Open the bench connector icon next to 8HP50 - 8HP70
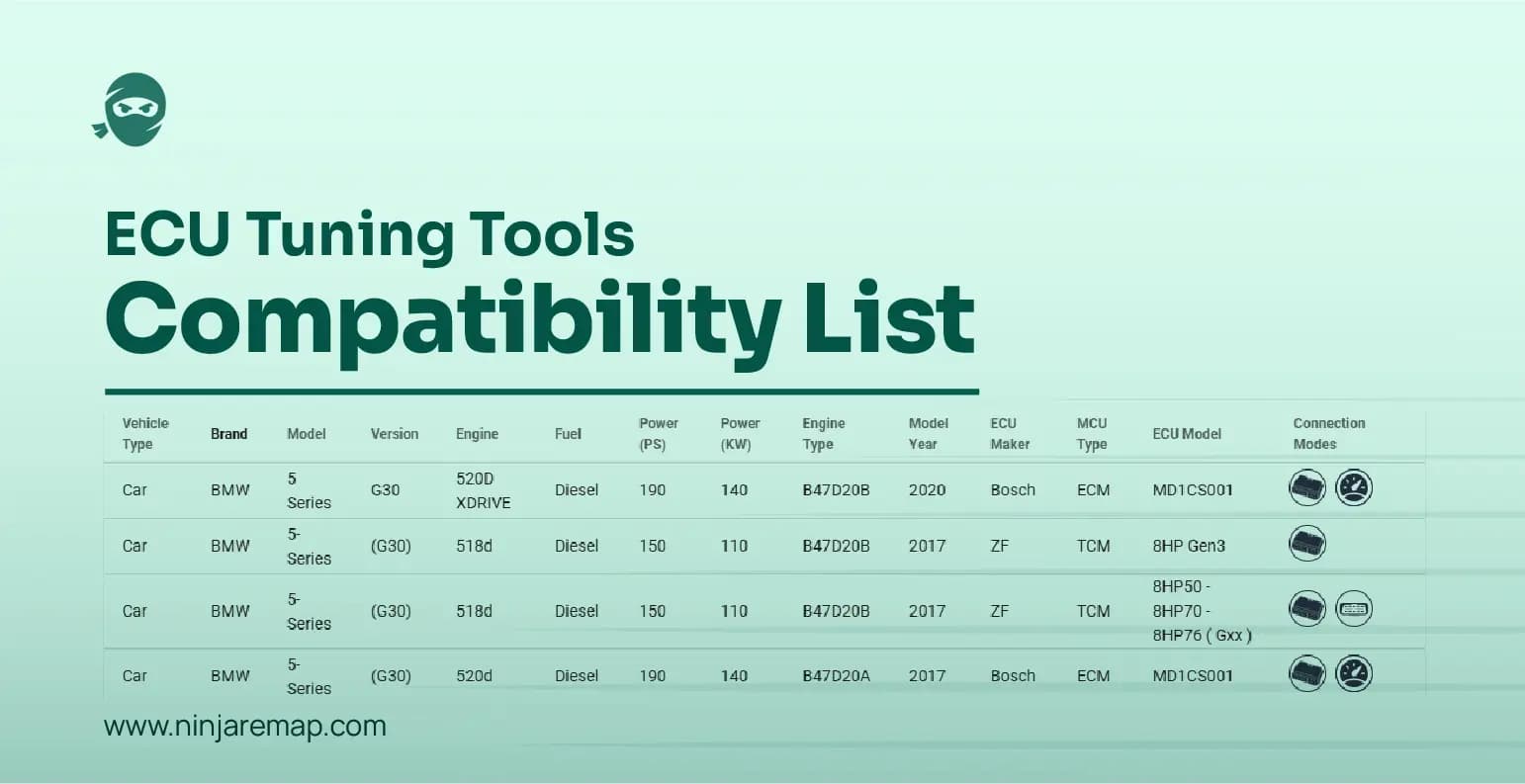Screen dimensions: 1525x784 tap(1353, 609)
